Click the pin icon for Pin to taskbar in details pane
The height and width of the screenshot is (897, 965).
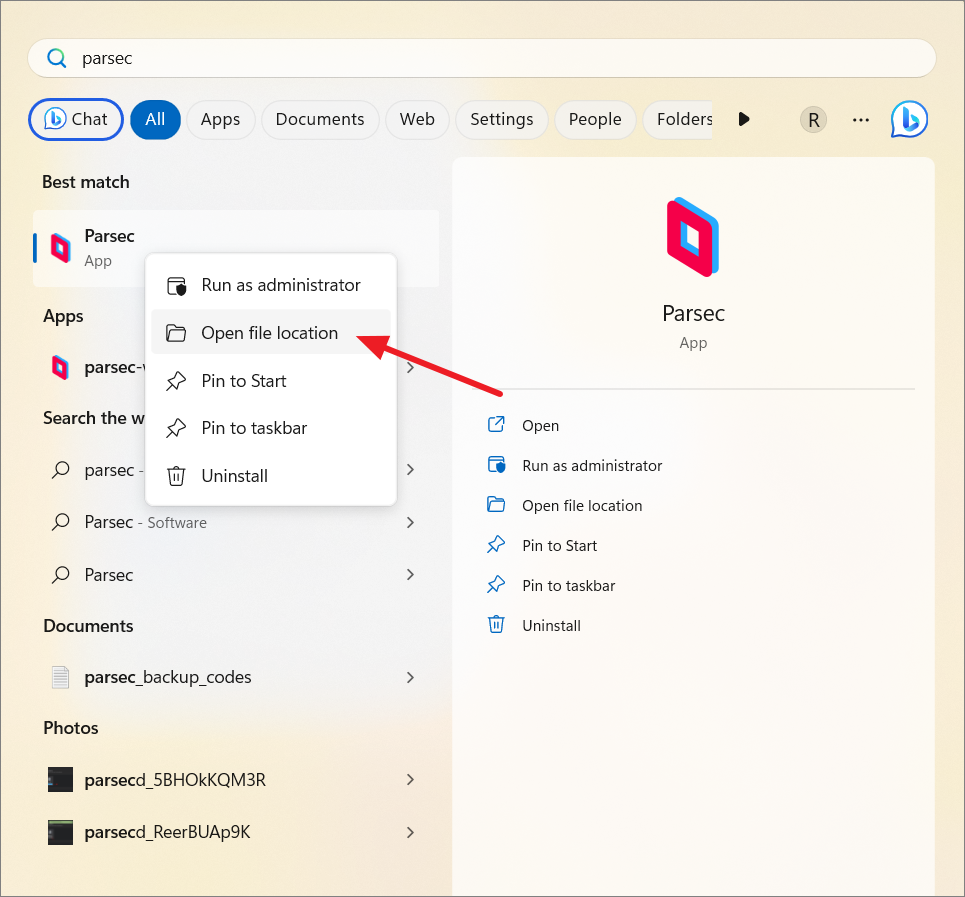point(496,584)
